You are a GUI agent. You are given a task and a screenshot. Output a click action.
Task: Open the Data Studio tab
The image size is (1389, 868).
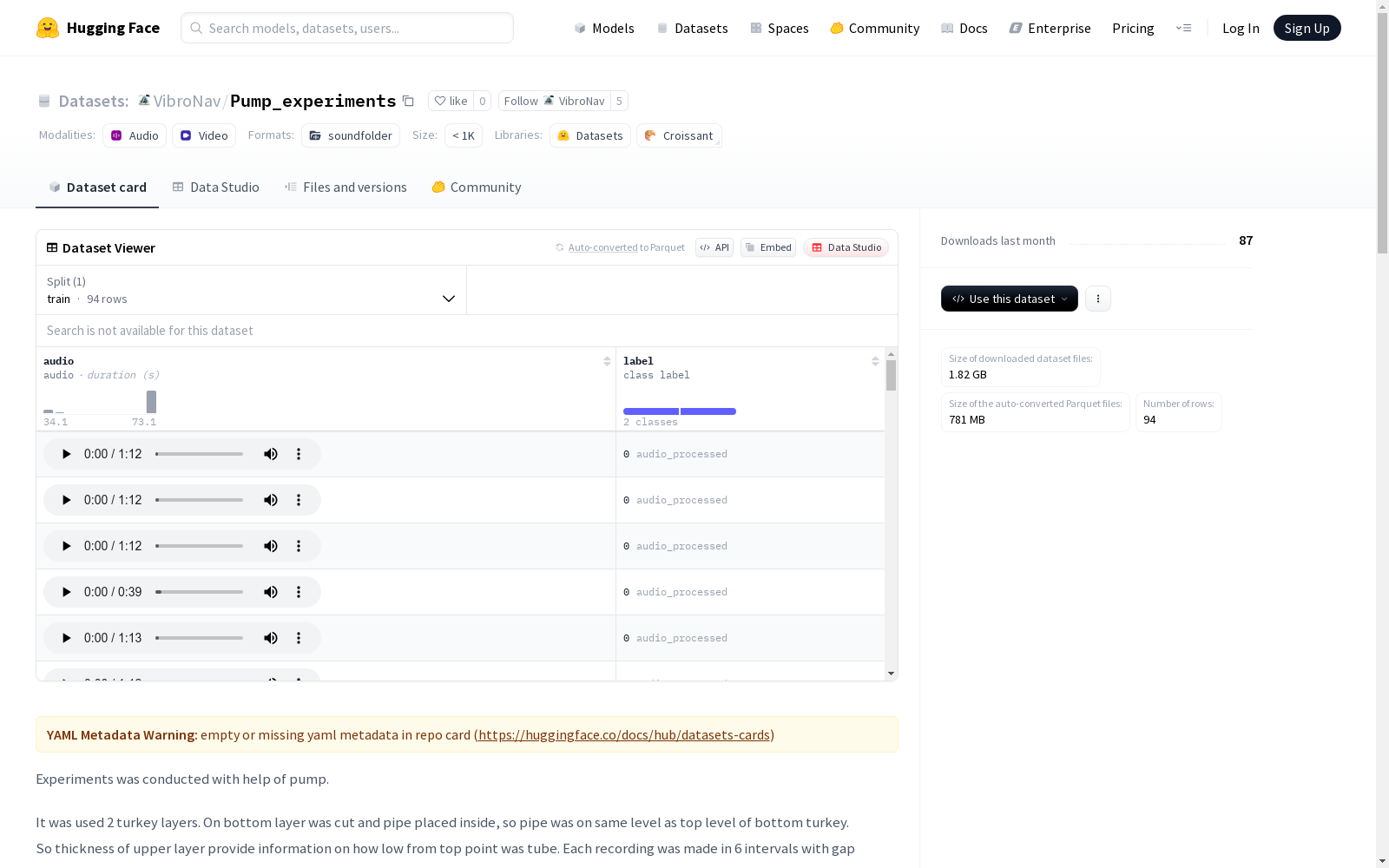(215, 187)
